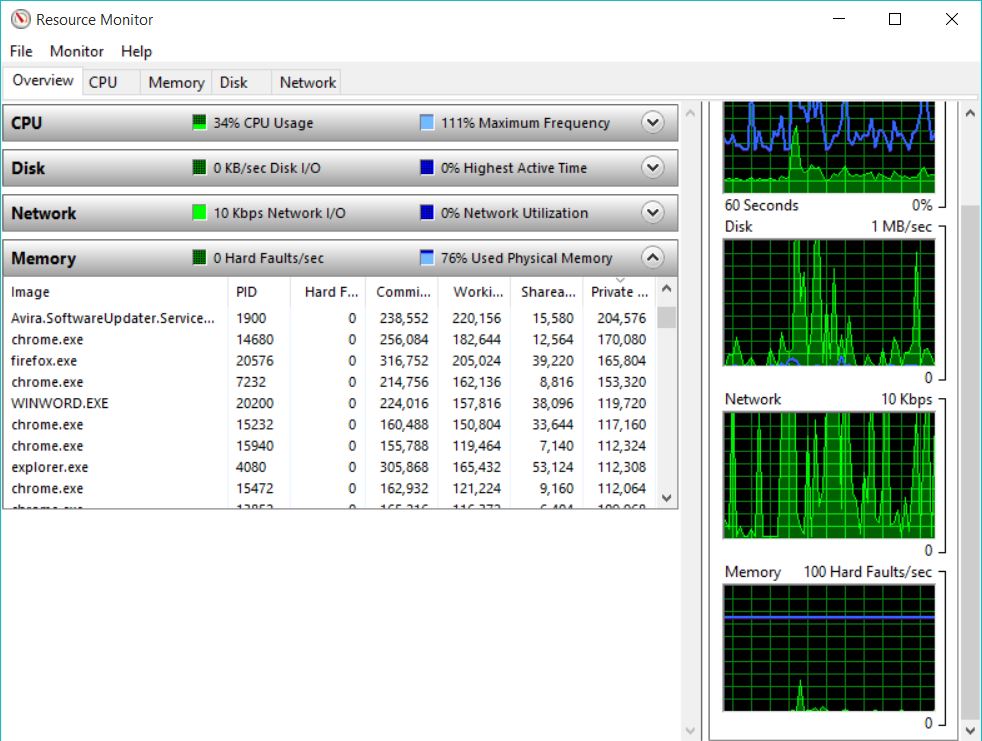This screenshot has width=982, height=741.
Task: Expand the Disk section chevron
Action: [653, 167]
